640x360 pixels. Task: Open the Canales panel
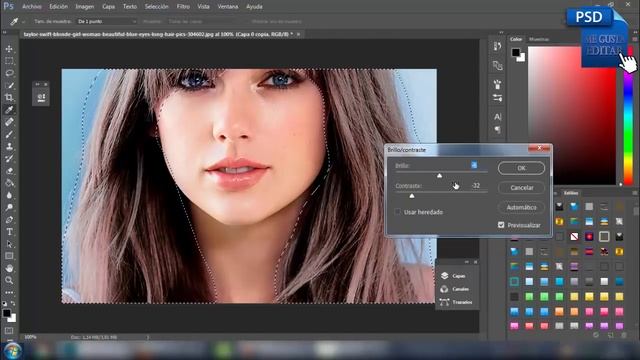tap(455, 289)
